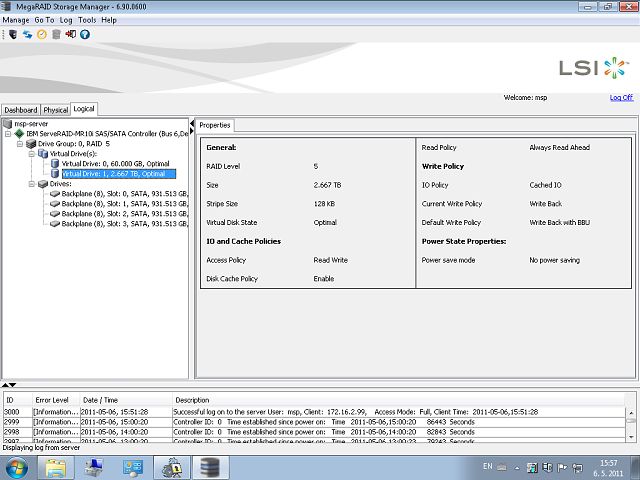Select log entry with ID 2999

(314, 422)
